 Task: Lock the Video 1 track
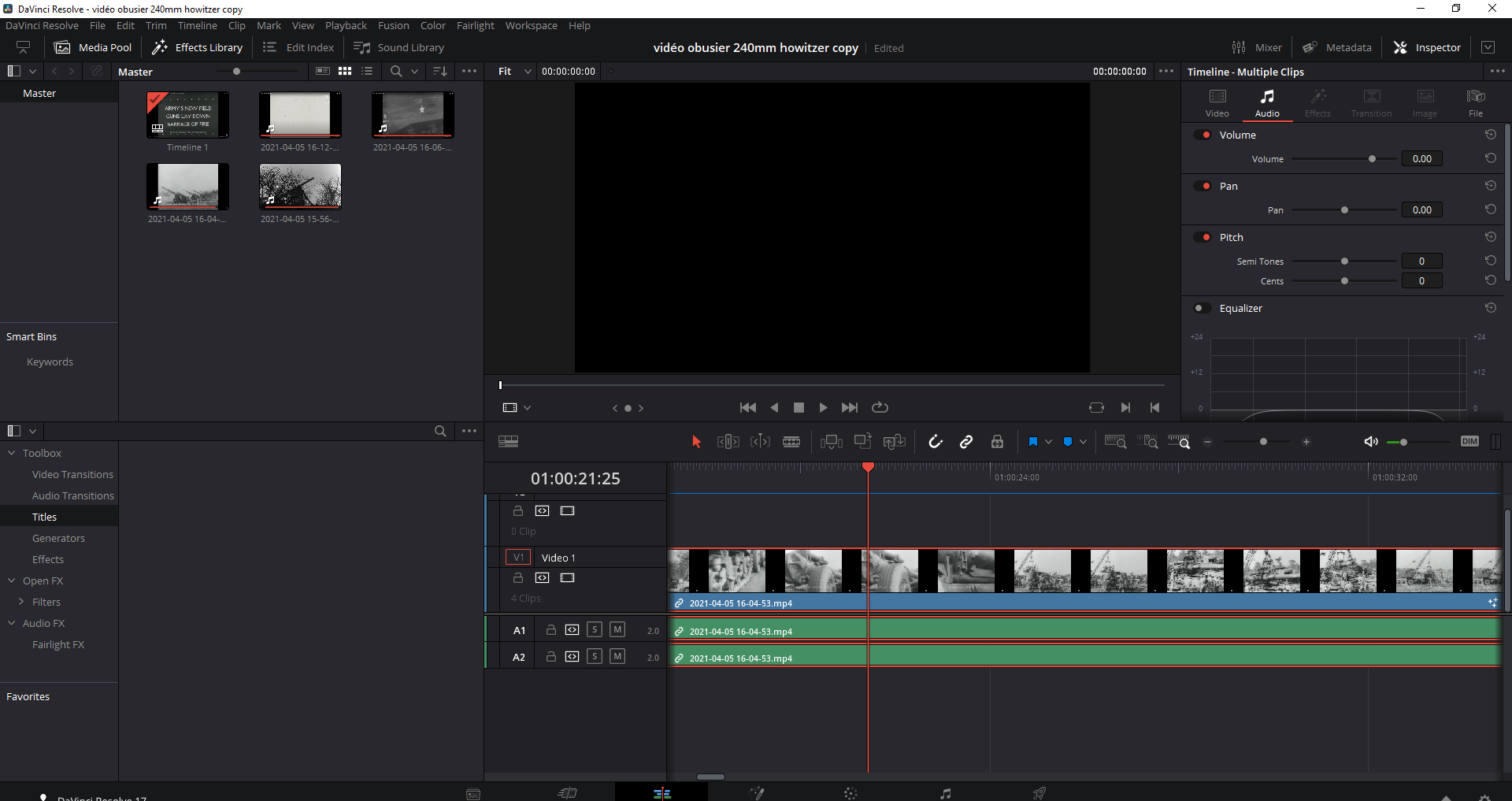tap(517, 577)
